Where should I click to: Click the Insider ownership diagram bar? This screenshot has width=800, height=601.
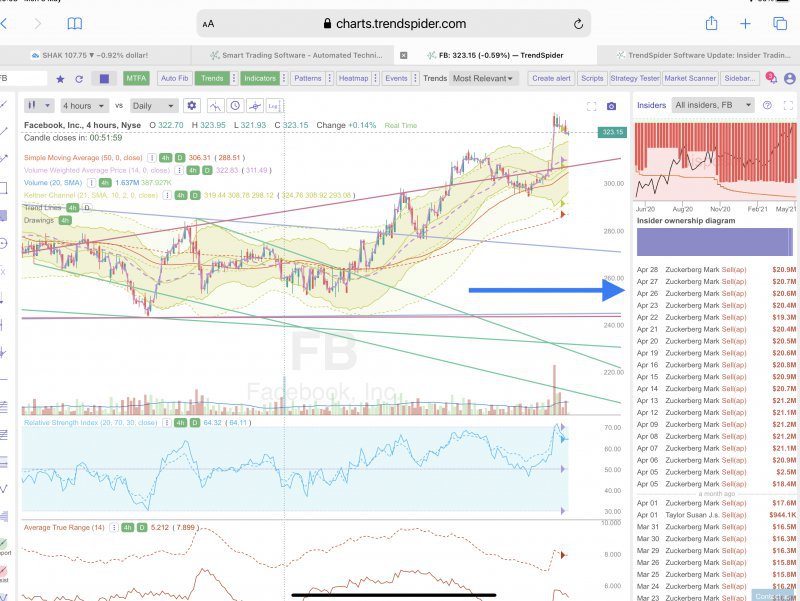click(x=715, y=242)
